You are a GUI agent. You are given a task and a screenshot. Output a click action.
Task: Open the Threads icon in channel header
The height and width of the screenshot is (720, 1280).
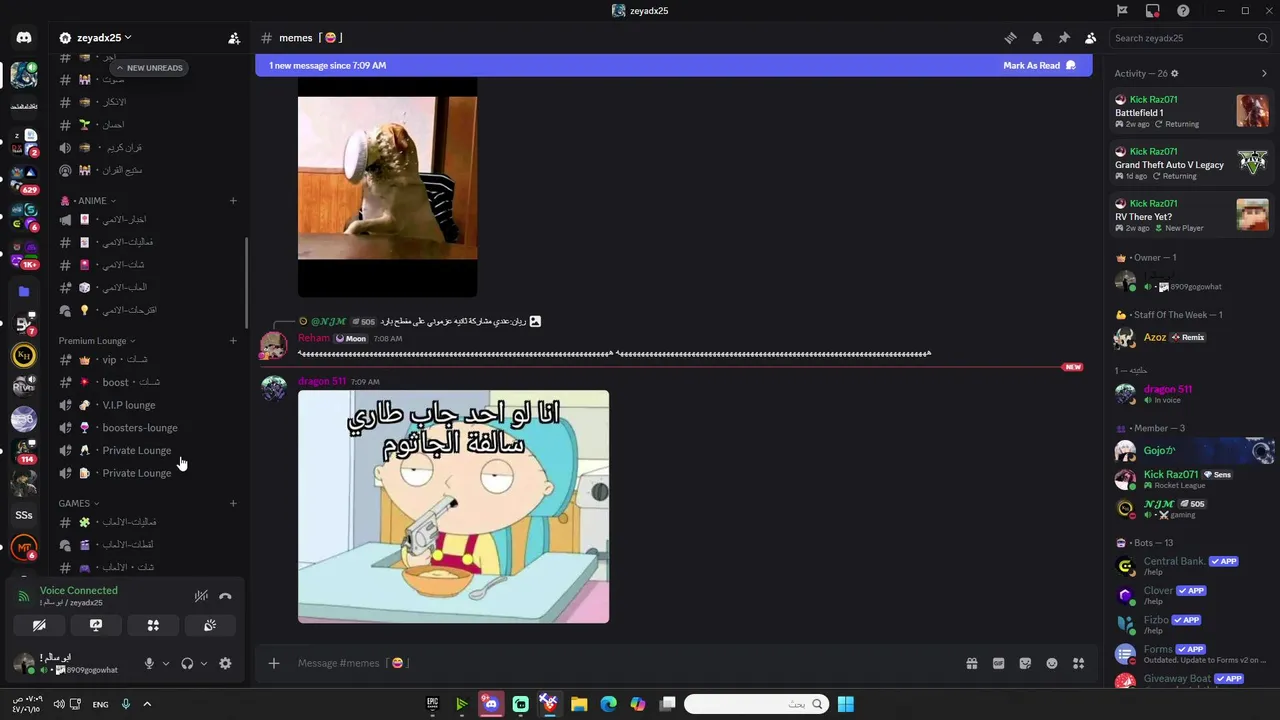[1010, 38]
